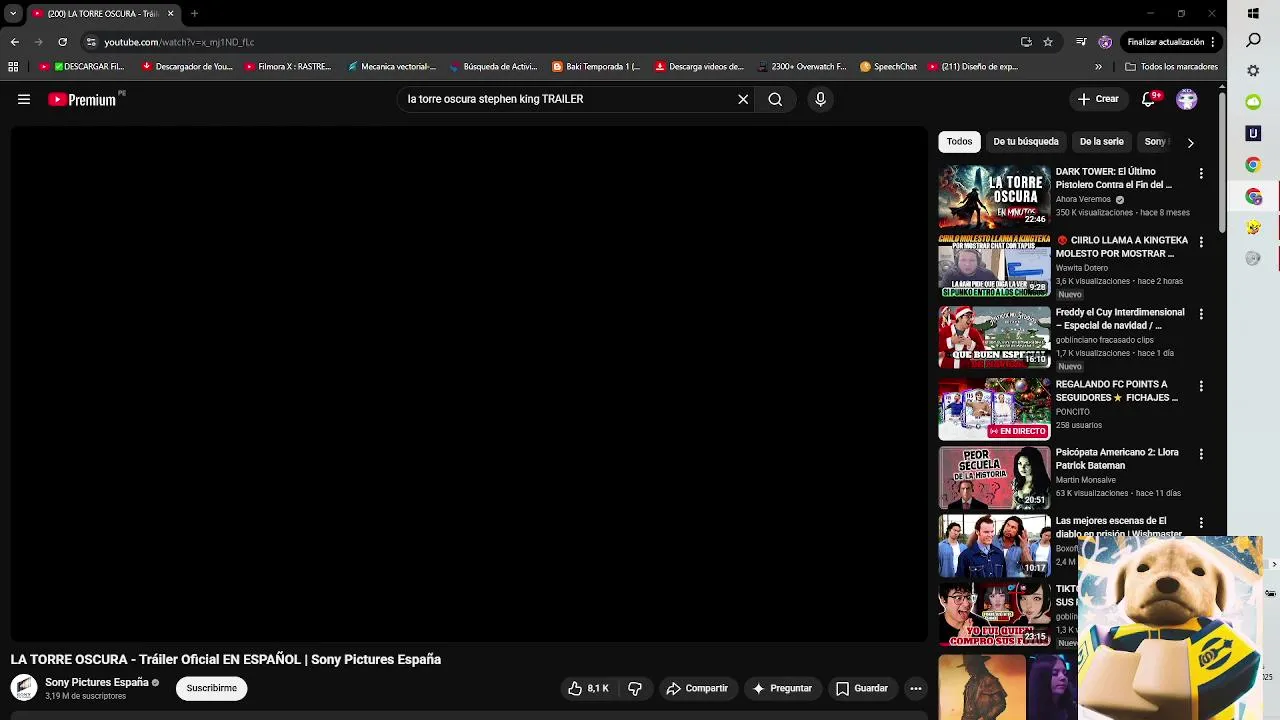1280x720 pixels.
Task: Open Windows Start button
Action: [1253, 13]
